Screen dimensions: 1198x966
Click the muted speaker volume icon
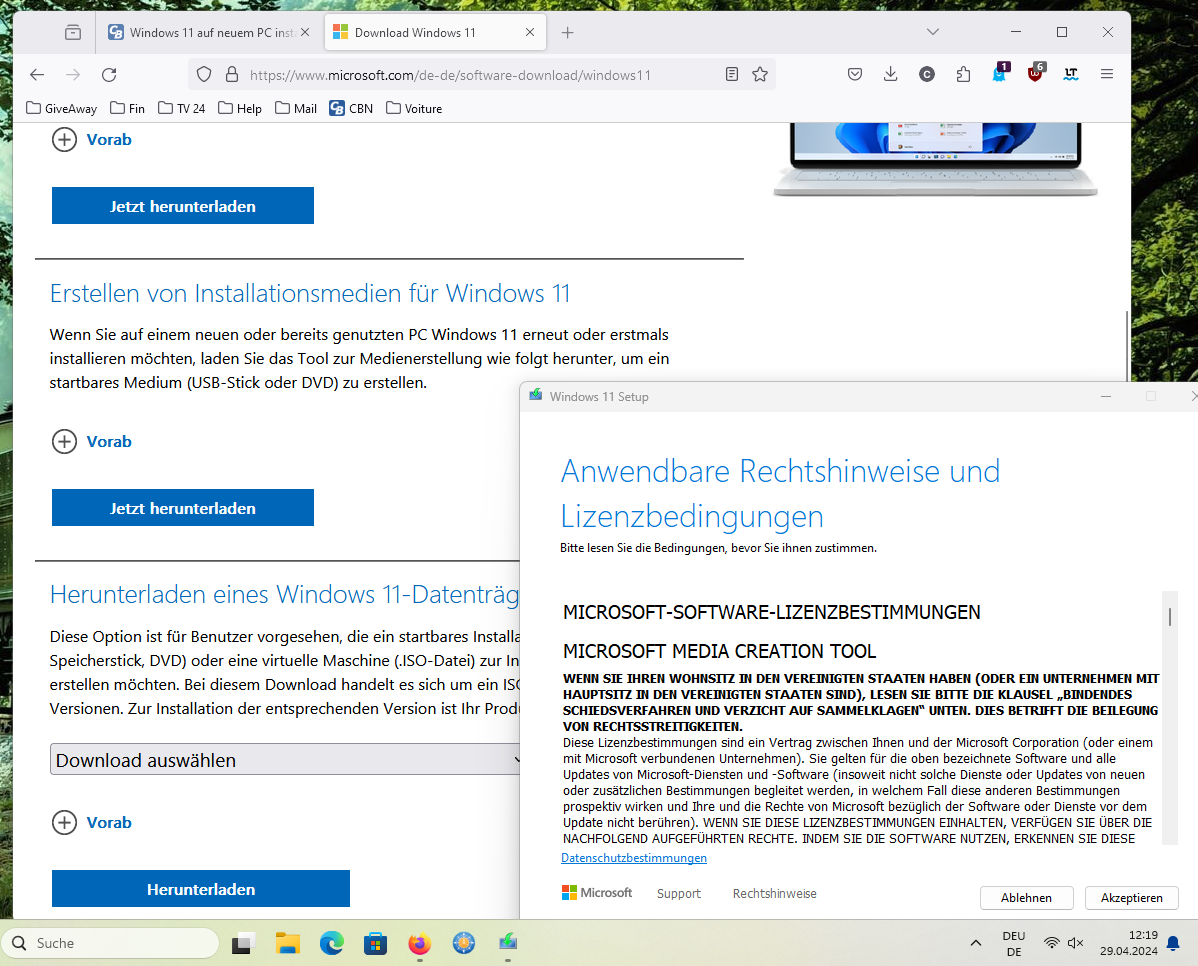click(x=1075, y=943)
